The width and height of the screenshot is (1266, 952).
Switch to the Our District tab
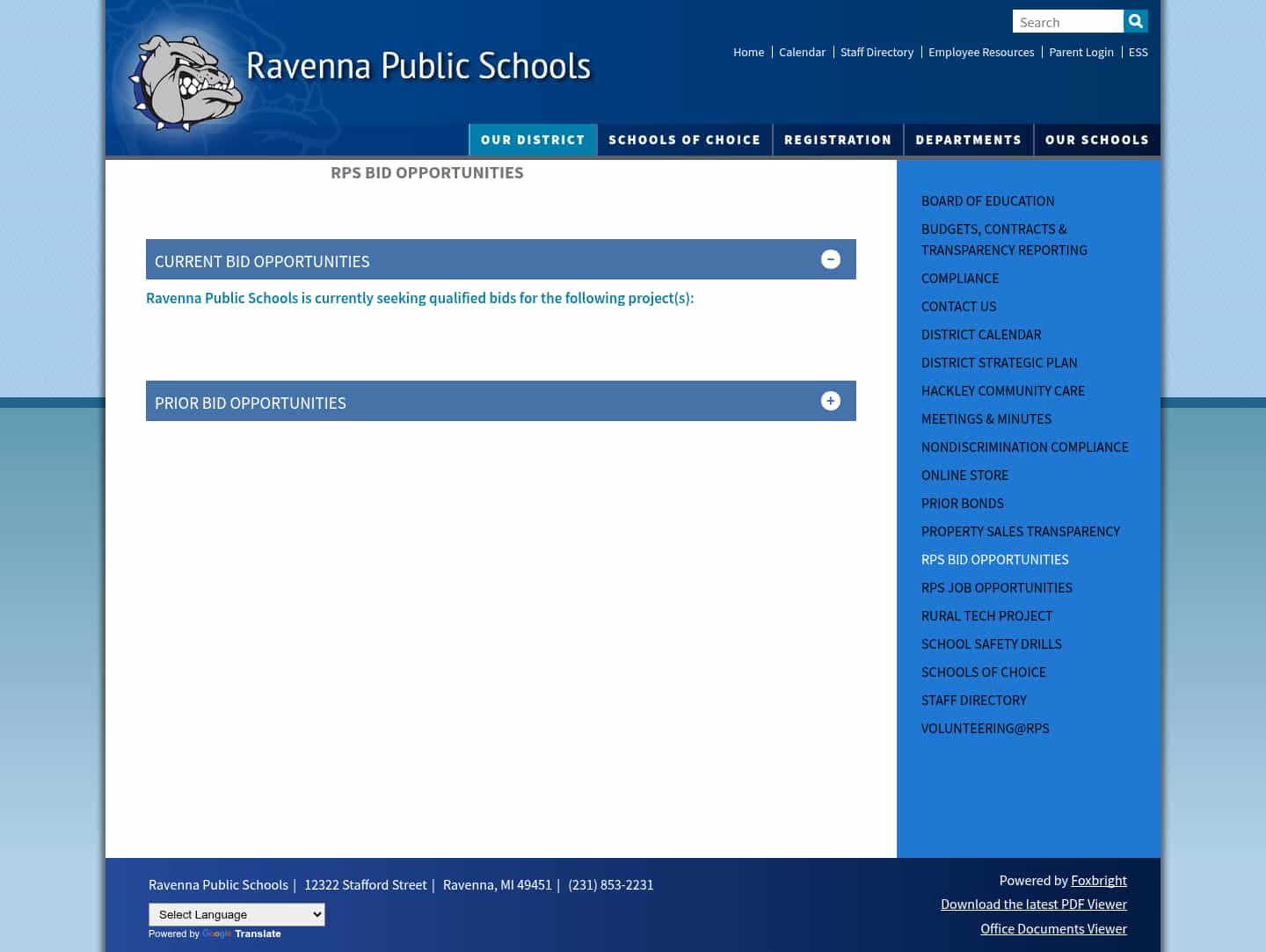[533, 139]
